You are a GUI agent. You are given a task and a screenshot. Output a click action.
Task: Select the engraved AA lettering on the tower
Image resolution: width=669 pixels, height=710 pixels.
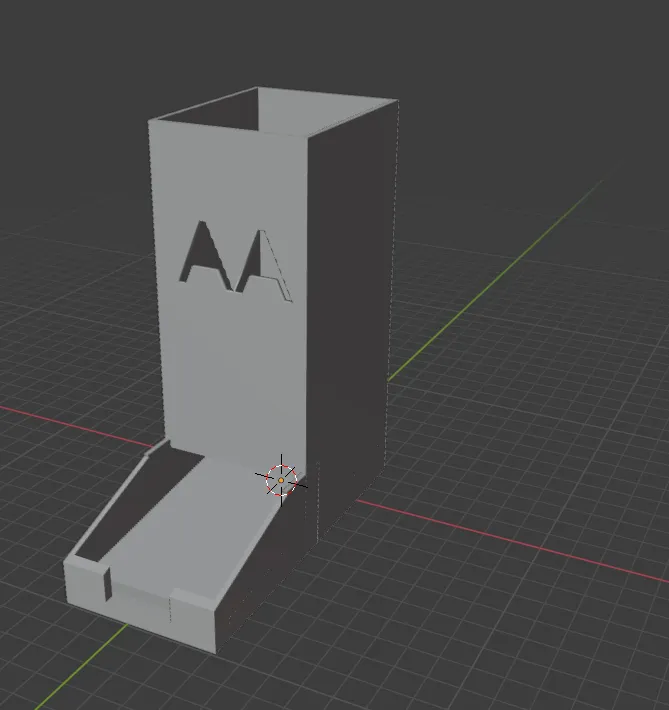coord(236,261)
